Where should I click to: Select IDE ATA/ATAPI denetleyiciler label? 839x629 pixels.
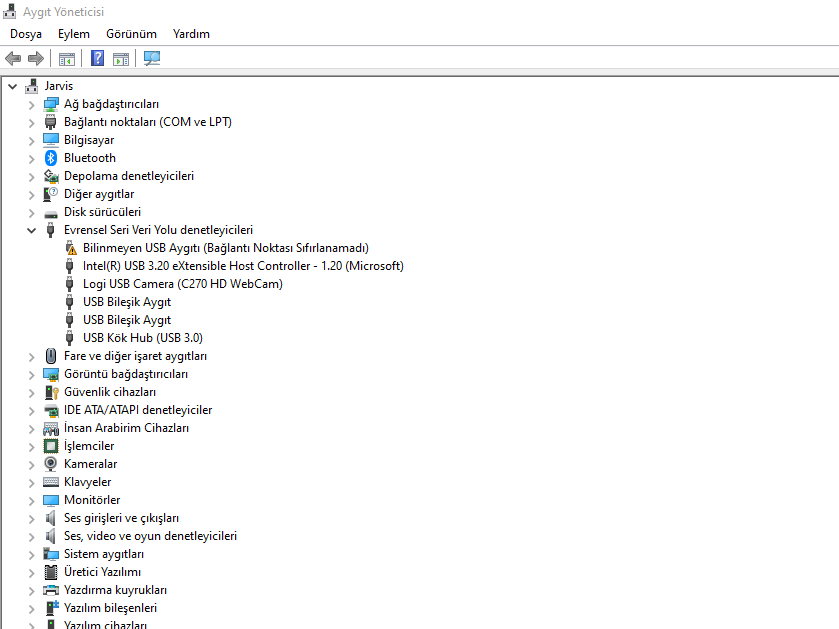[138, 410]
